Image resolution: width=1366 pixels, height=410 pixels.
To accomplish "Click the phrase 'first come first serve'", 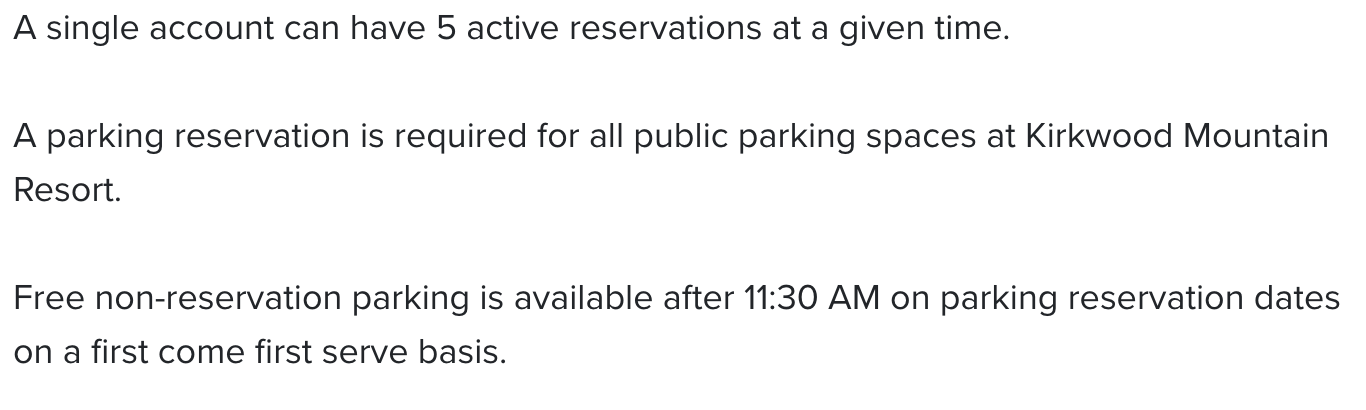I will pyautogui.click(x=241, y=352).
